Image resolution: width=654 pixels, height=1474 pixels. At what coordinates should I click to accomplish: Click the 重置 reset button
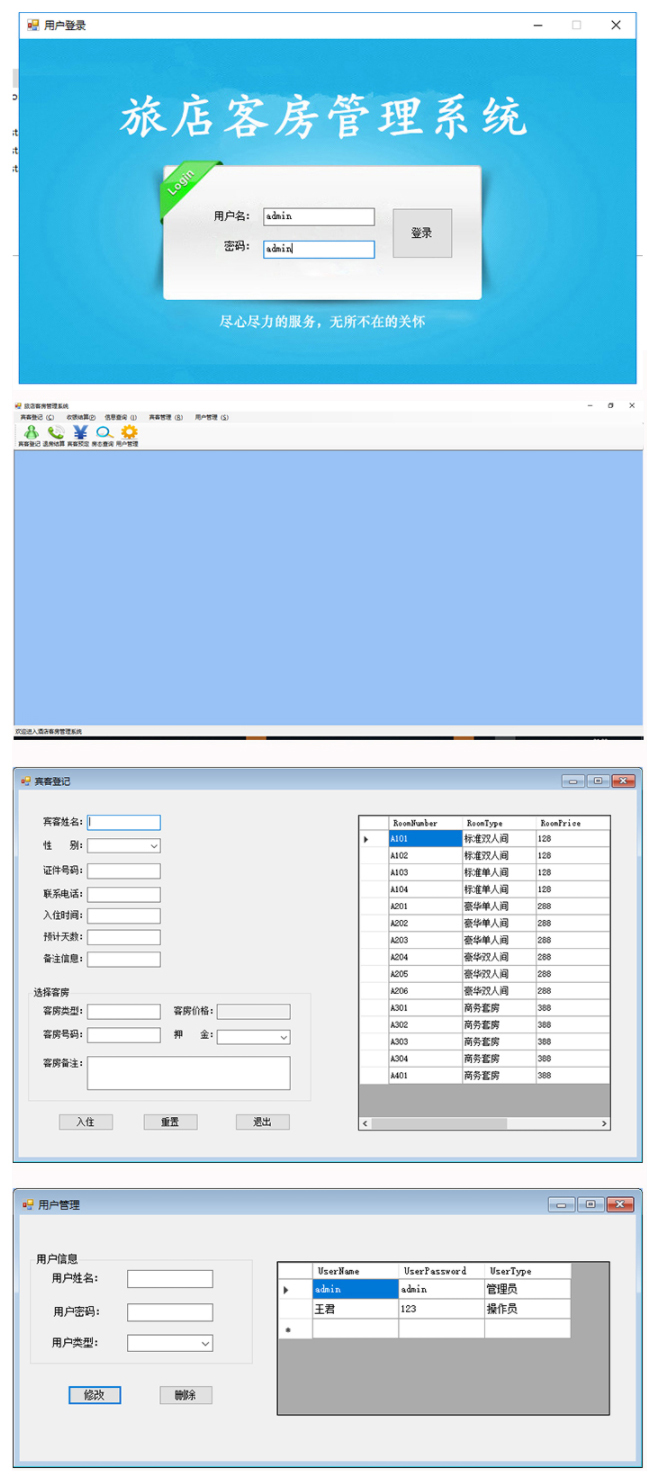[170, 1122]
